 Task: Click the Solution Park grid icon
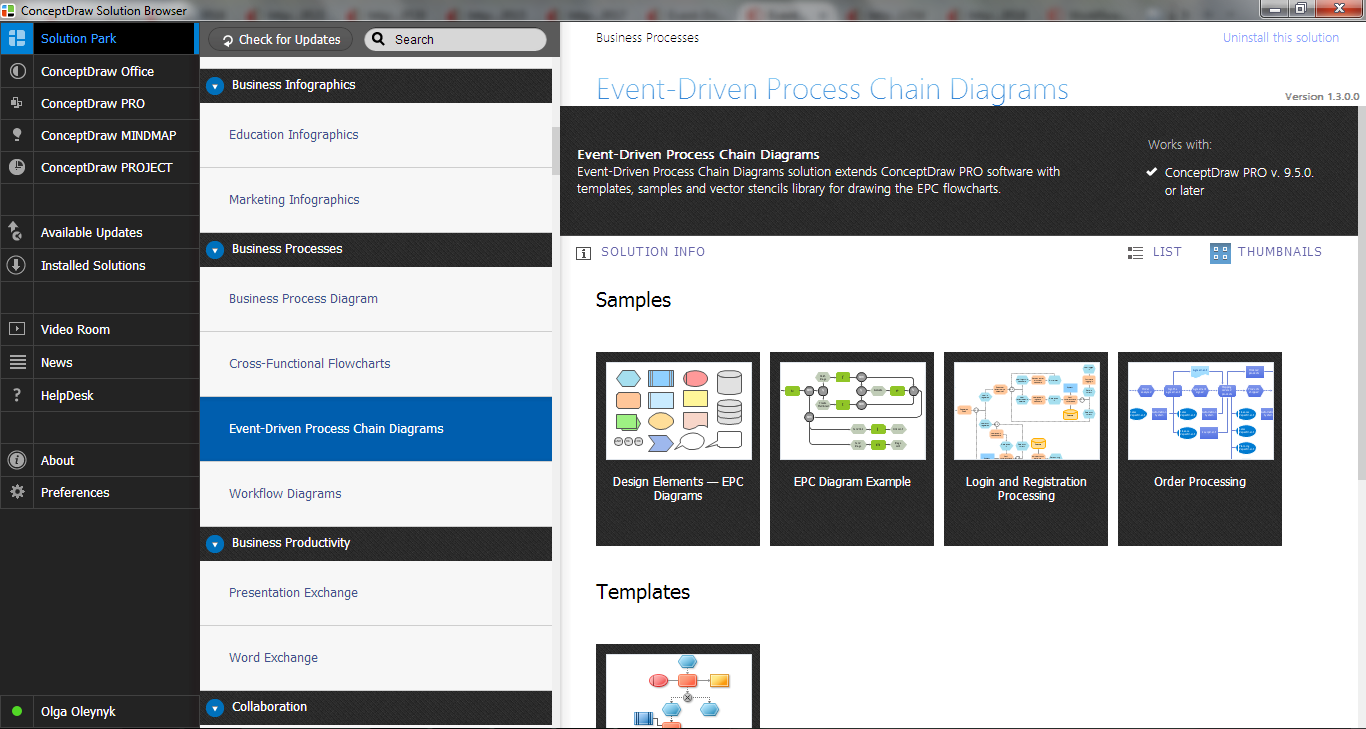(16, 39)
